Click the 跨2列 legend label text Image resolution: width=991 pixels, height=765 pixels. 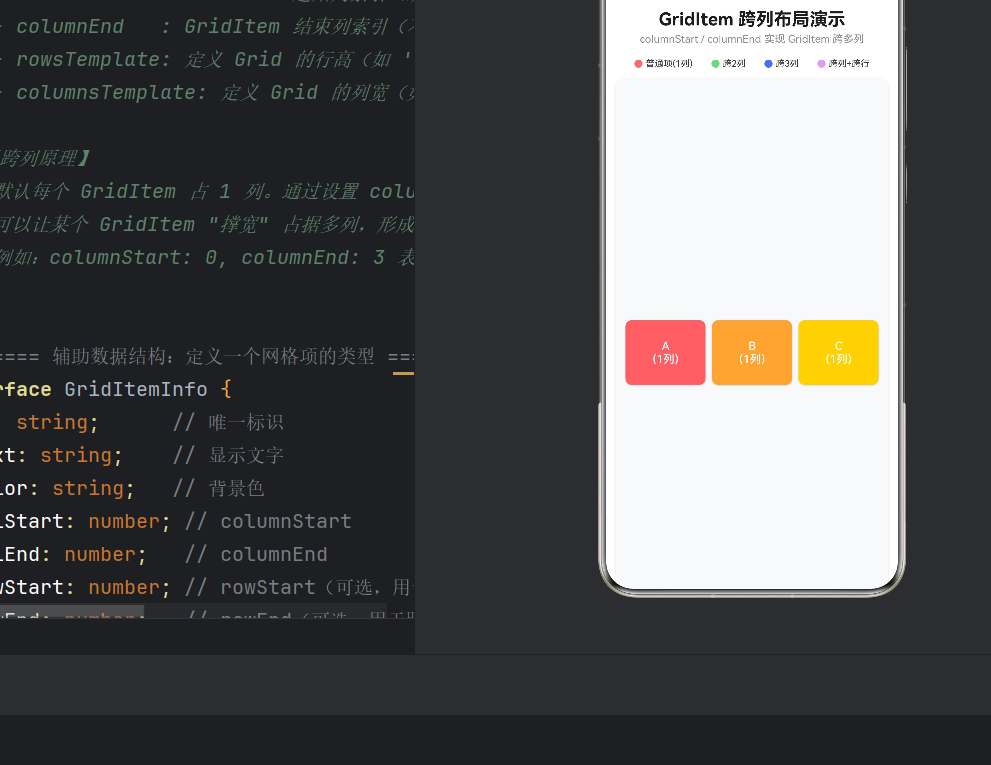pyautogui.click(x=734, y=63)
